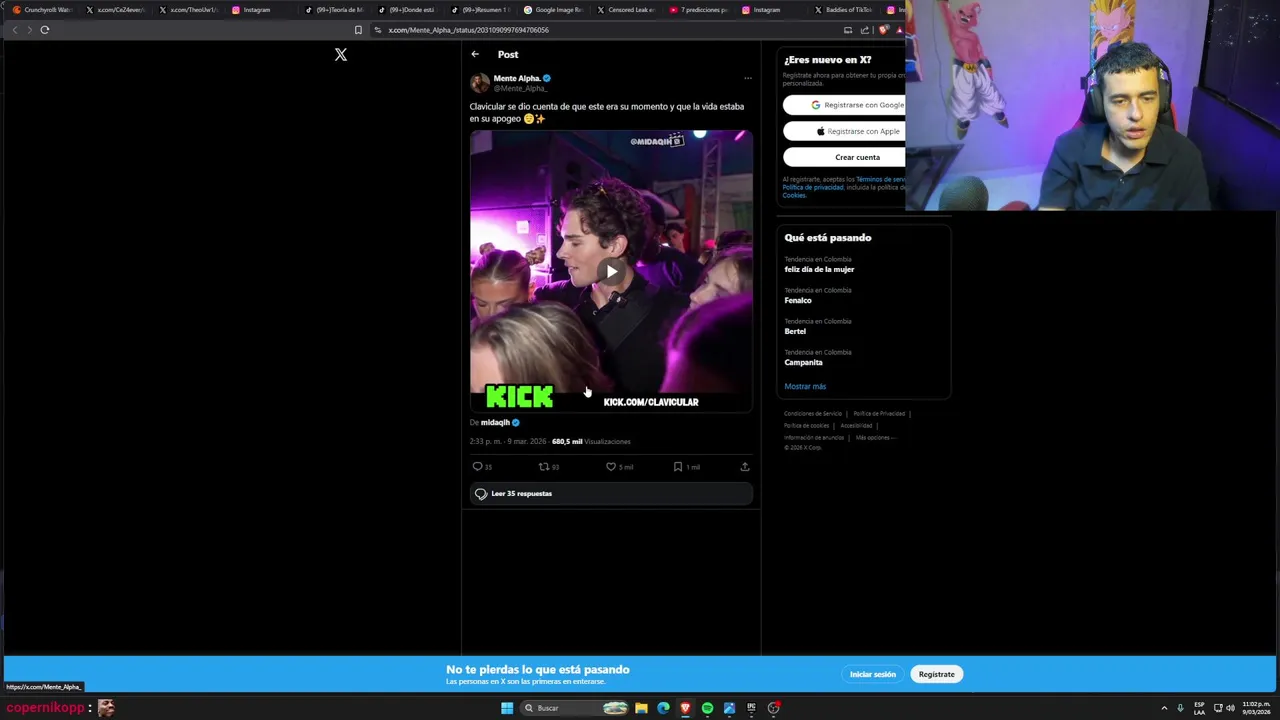
Task: Click the @Mente_Alpha_ handle
Action: point(520,88)
